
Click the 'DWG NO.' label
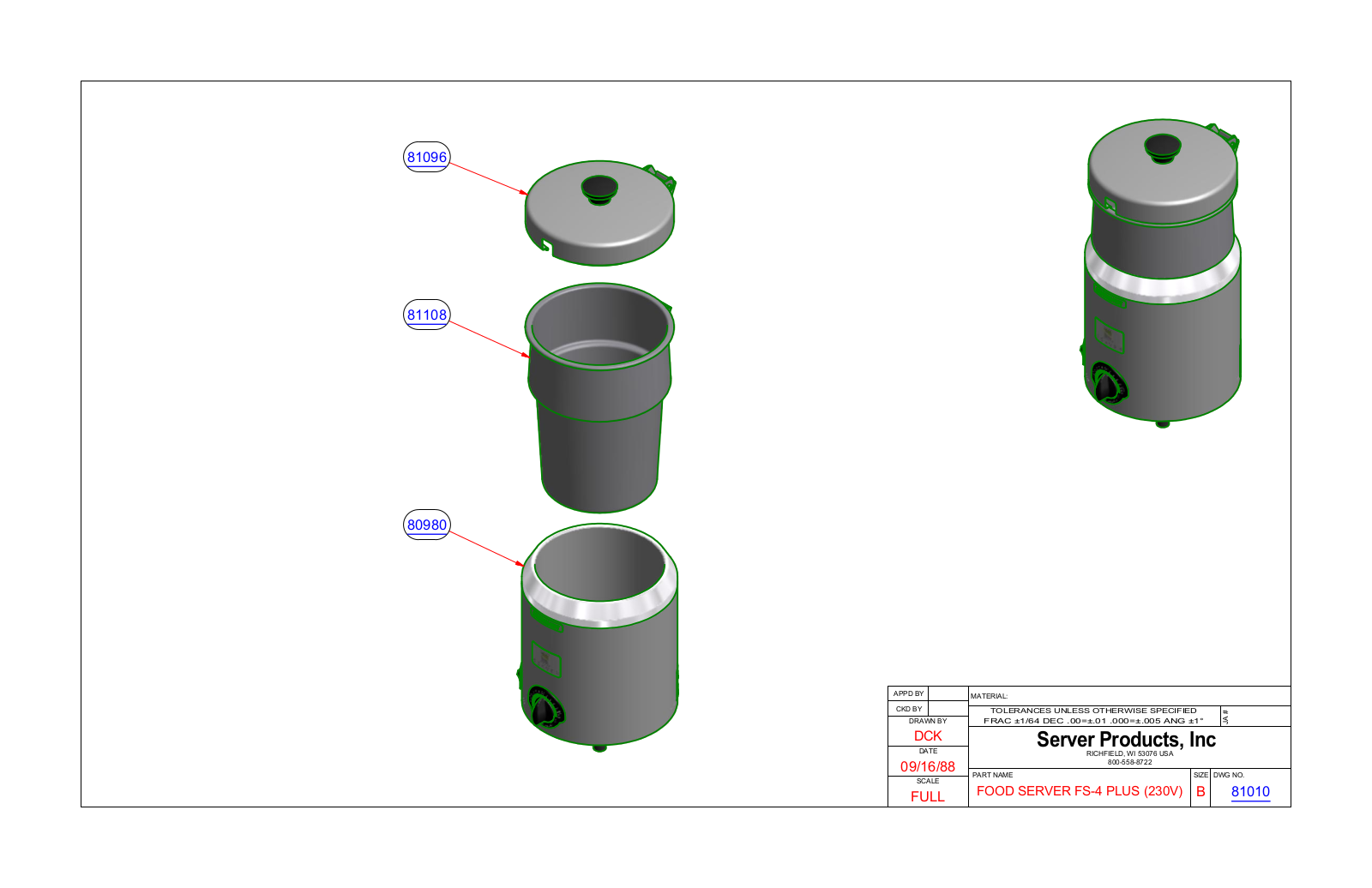coord(1229,775)
